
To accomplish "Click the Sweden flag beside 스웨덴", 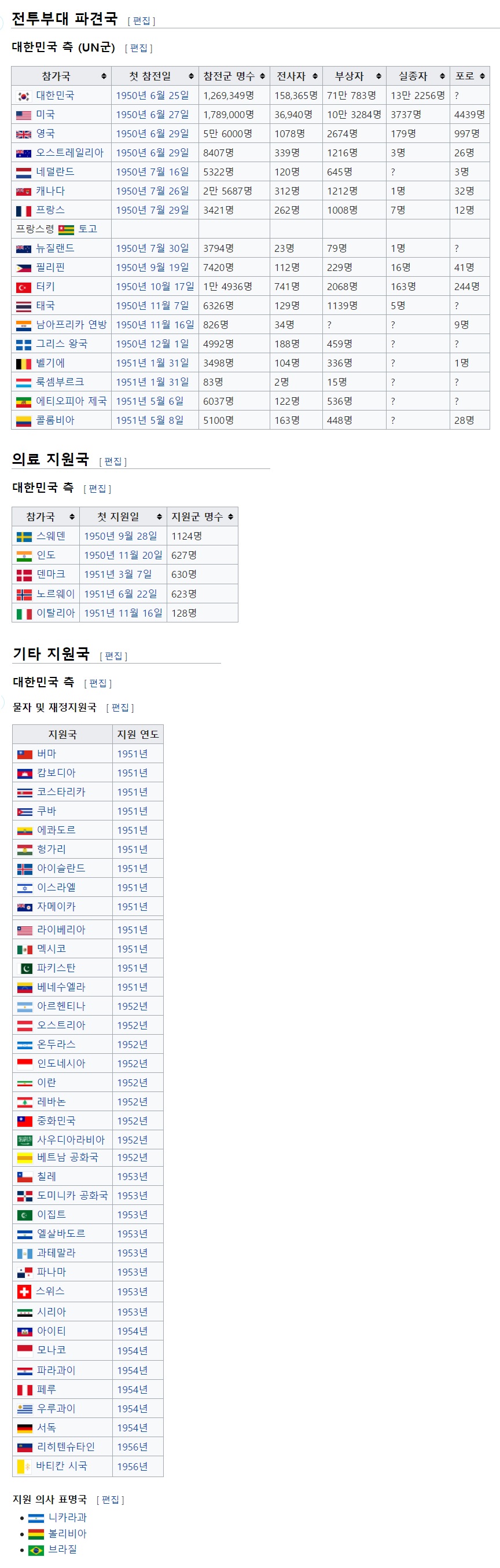I will coord(24,536).
